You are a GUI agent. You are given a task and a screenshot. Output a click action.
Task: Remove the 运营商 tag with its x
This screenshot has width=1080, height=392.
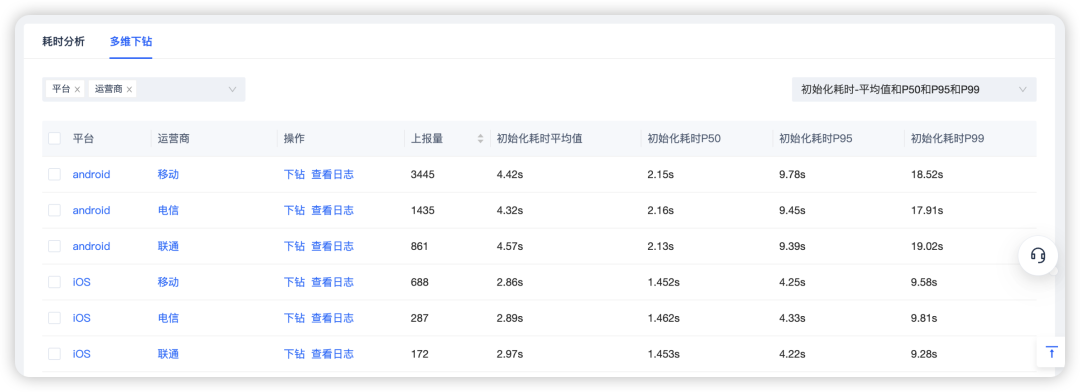pos(129,90)
